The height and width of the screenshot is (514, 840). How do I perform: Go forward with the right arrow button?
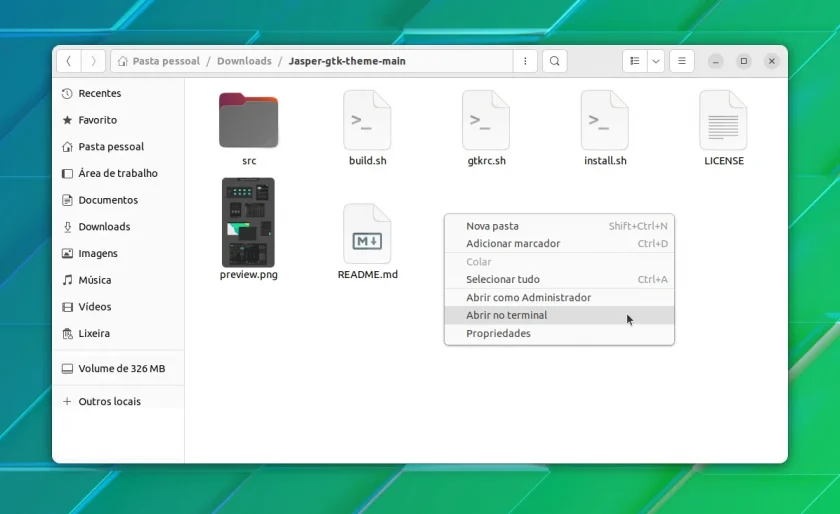point(93,61)
